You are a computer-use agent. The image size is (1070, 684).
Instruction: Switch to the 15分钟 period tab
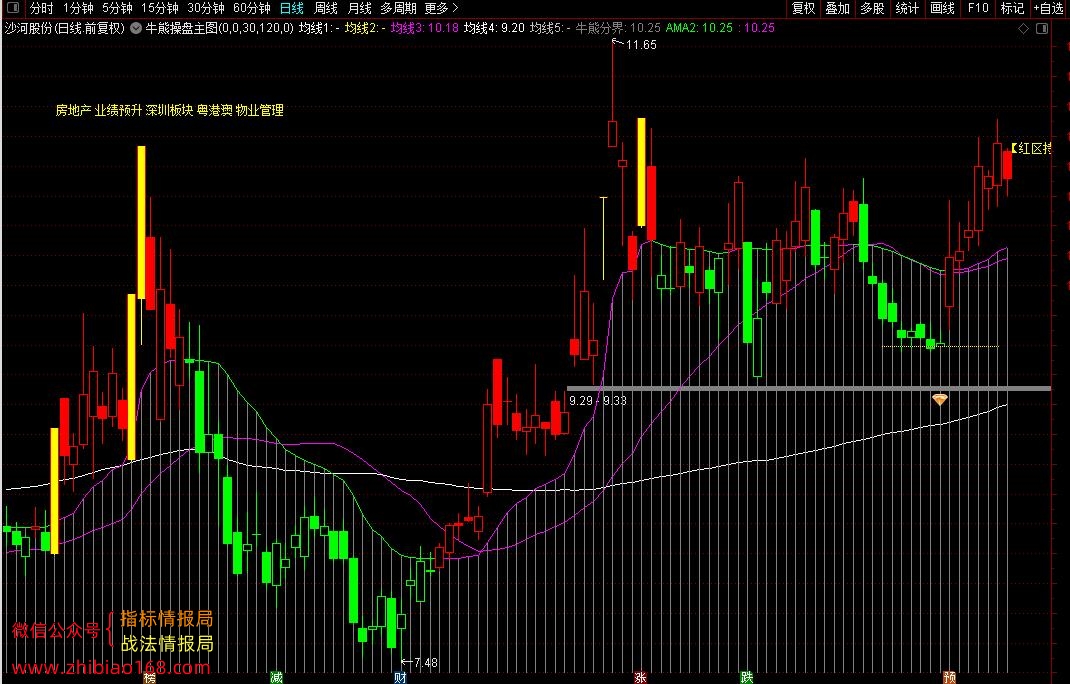click(160, 8)
